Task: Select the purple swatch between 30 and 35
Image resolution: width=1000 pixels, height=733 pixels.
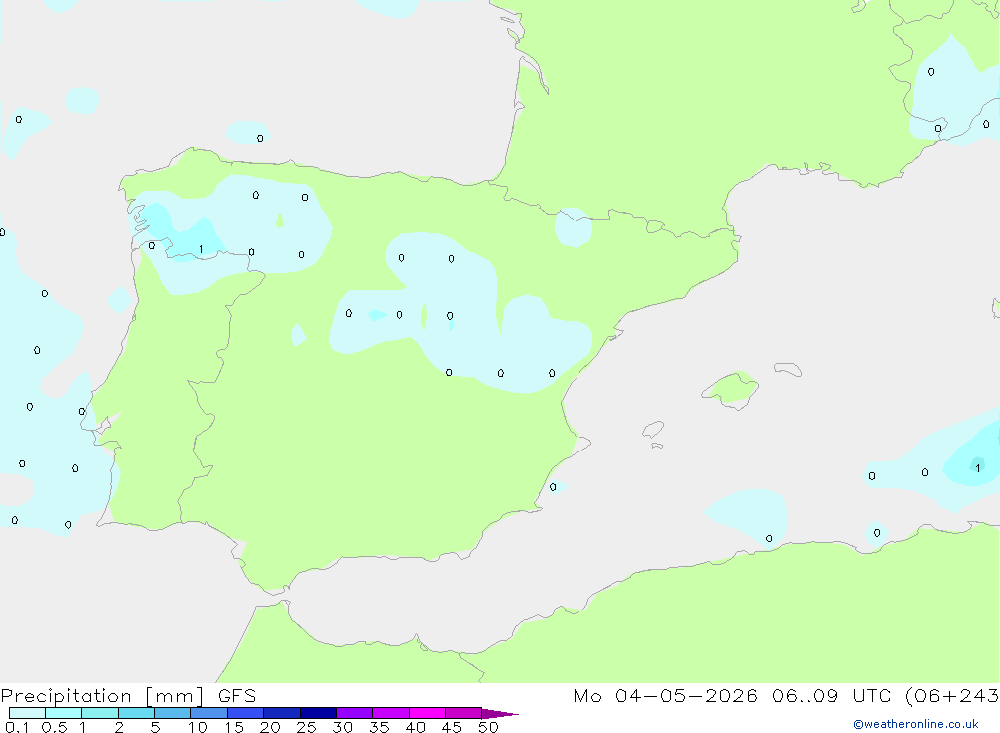Action: coord(355,713)
